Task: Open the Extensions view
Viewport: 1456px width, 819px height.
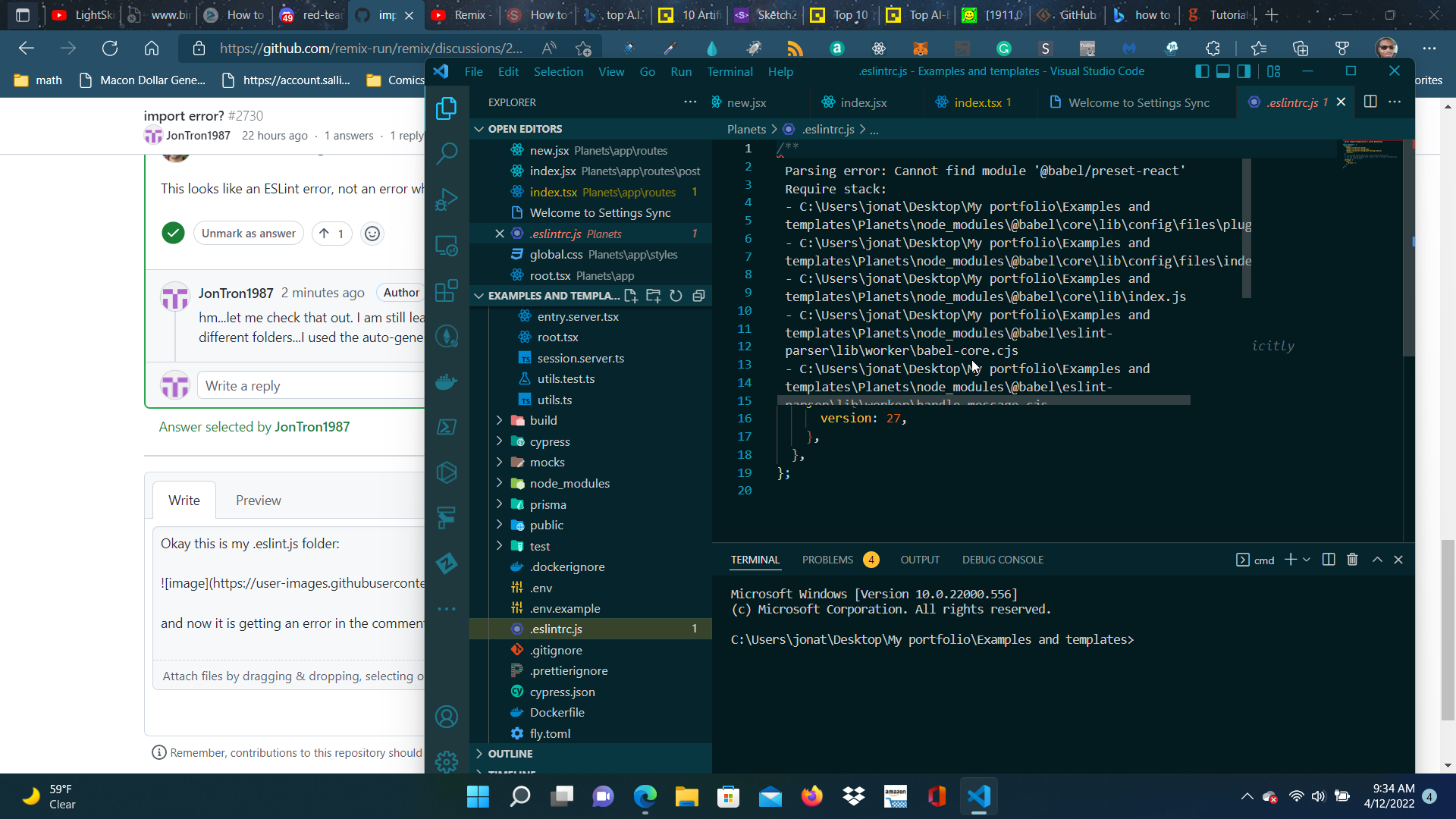Action: click(x=447, y=290)
